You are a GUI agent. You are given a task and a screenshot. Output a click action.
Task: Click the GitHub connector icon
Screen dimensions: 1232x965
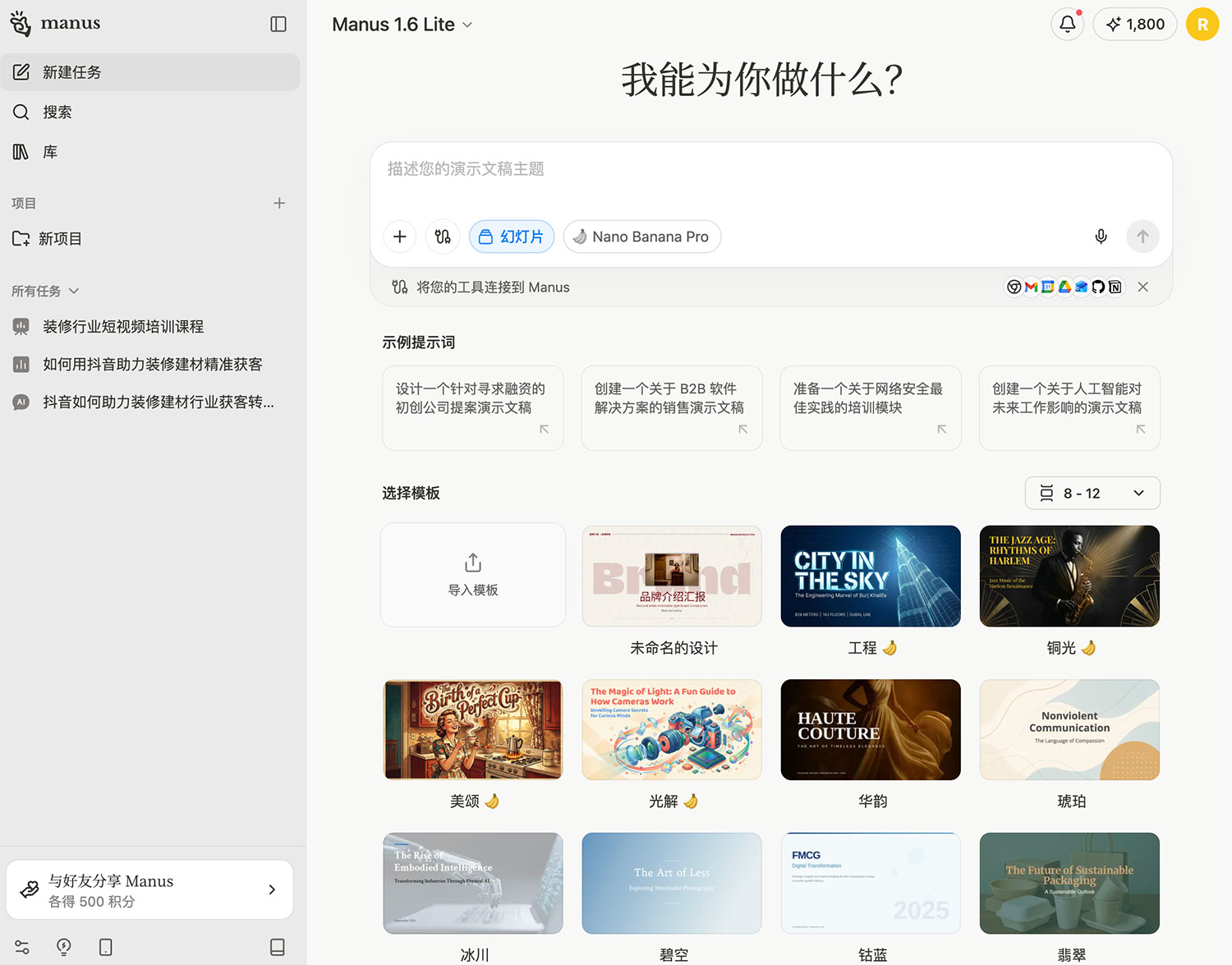[x=1098, y=287]
